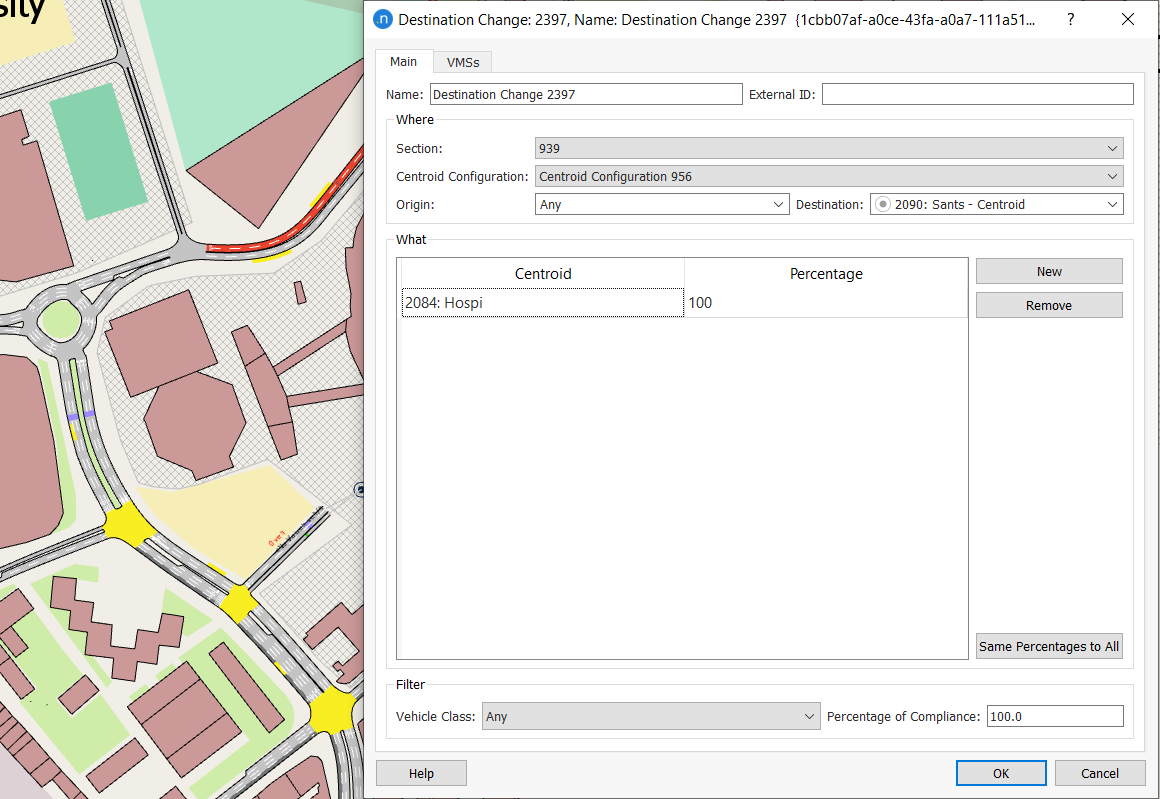
Task: Close the Destination Change dialog window
Action: click(x=1128, y=20)
